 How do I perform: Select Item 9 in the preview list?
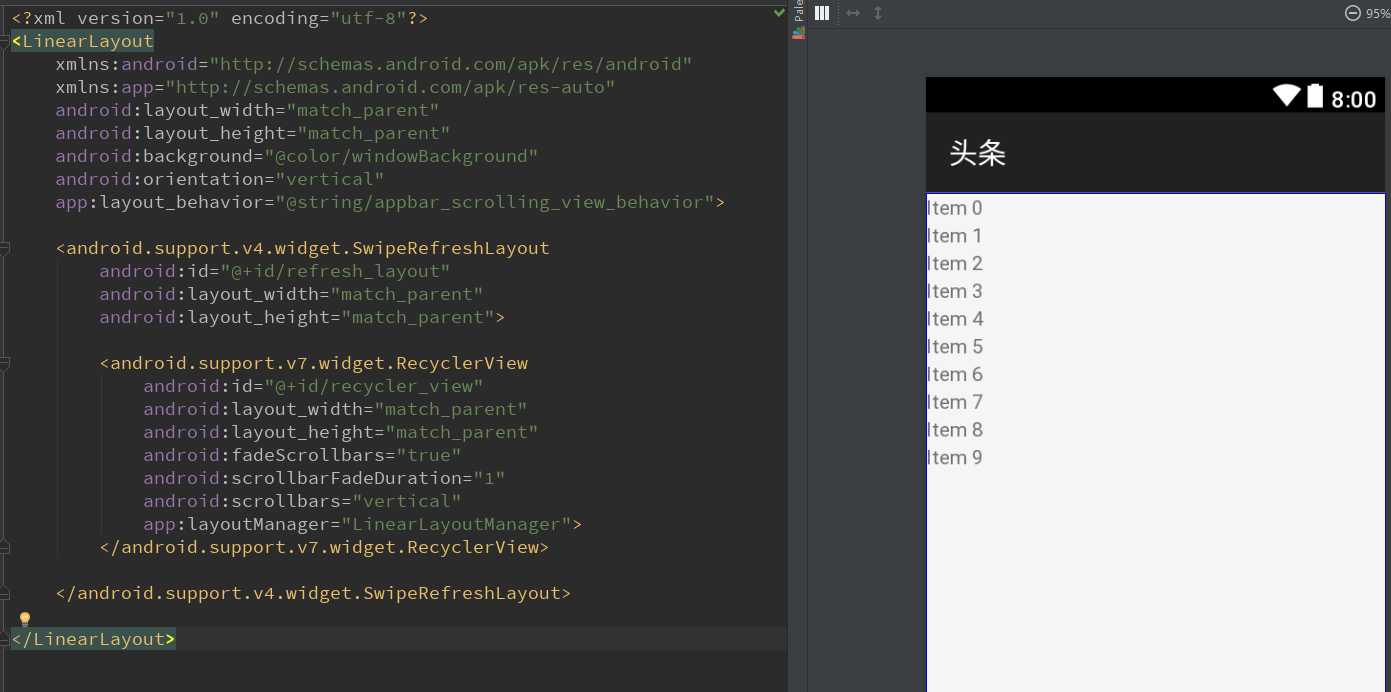click(955, 457)
